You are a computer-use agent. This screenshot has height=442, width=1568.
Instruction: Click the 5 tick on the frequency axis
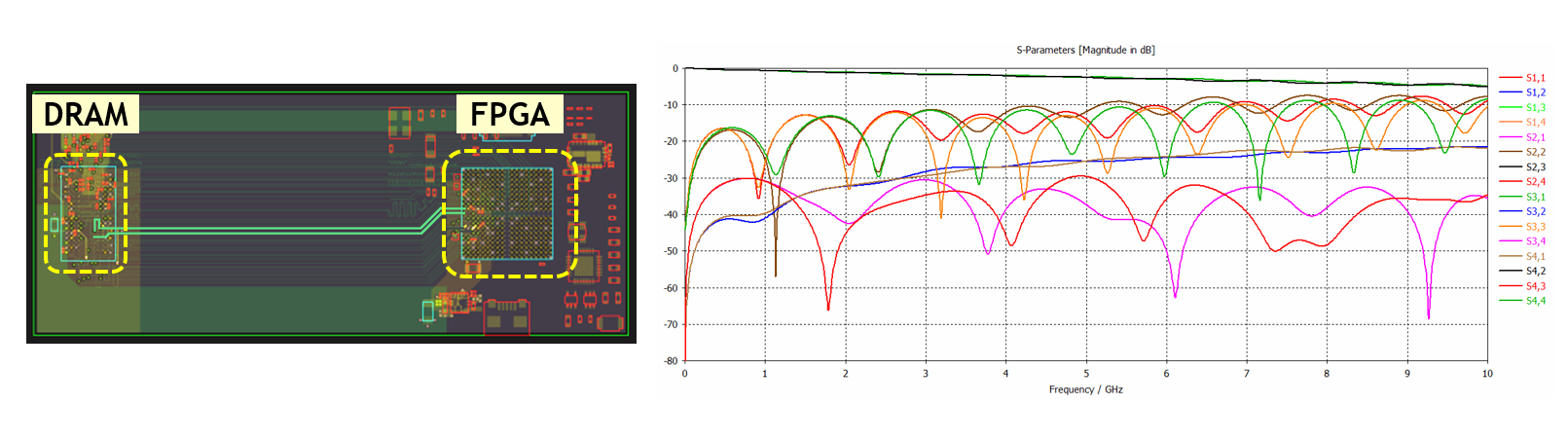click(x=1086, y=374)
